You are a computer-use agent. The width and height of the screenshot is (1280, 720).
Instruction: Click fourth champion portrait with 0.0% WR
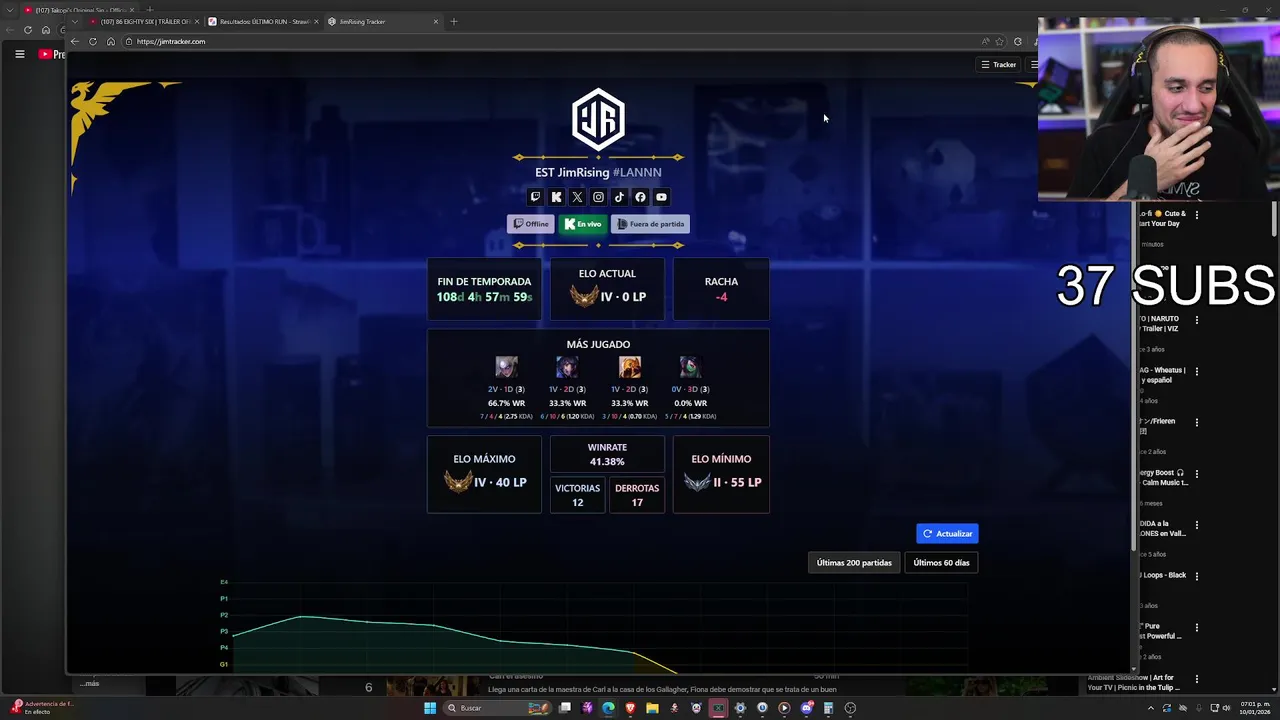690,367
